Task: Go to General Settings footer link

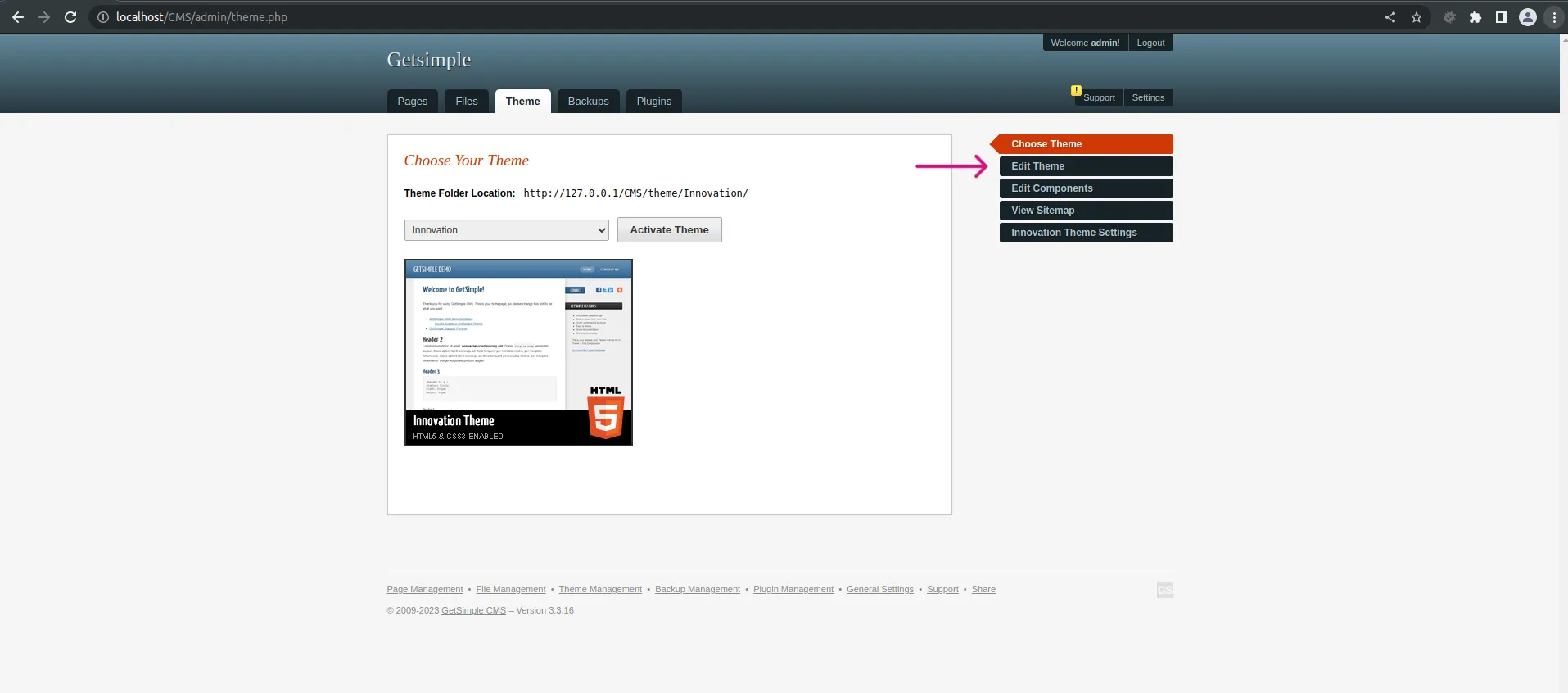Action: tap(880, 590)
